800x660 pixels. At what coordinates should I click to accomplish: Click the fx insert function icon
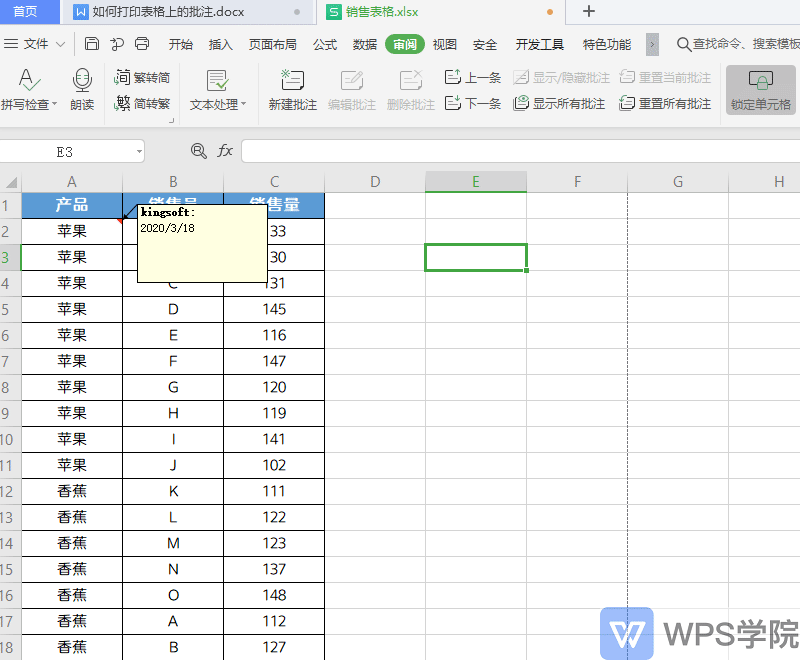point(225,151)
